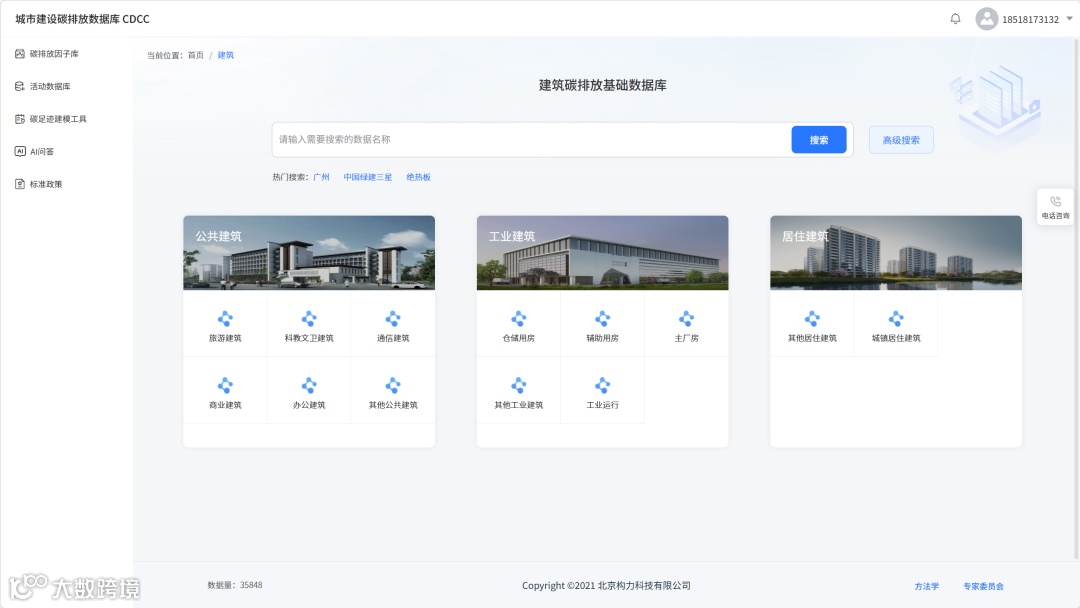This screenshot has height=608, width=1080.
Task: Open the 方法学 footer link
Action: click(926, 586)
